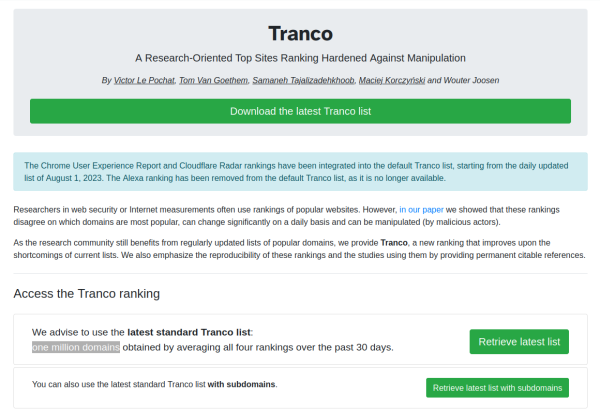Image resolution: width=600 pixels, height=411 pixels.
Task: Open Samaneh Tajalizadehkhoob author link
Action: point(303,80)
